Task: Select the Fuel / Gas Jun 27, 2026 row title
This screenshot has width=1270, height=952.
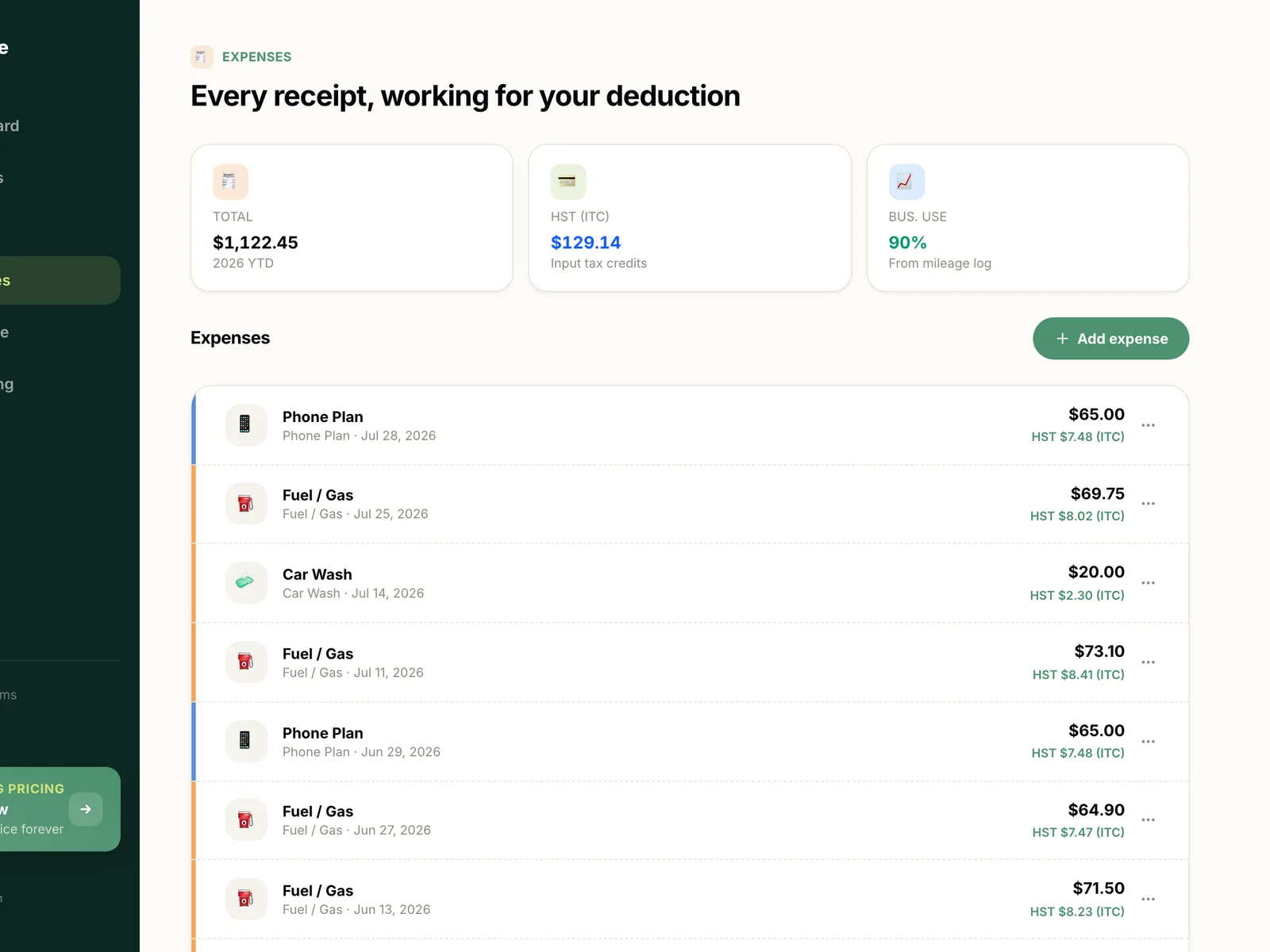Action: coord(317,812)
